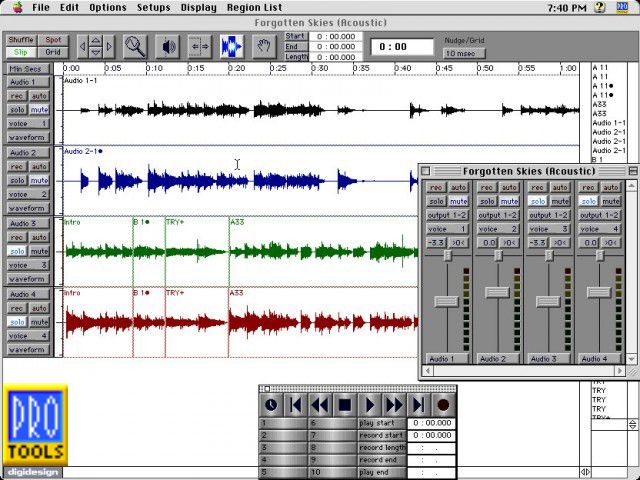This screenshot has height=480, width=640.
Task: Click the 0:30 ruler mark
Action: click(x=319, y=68)
